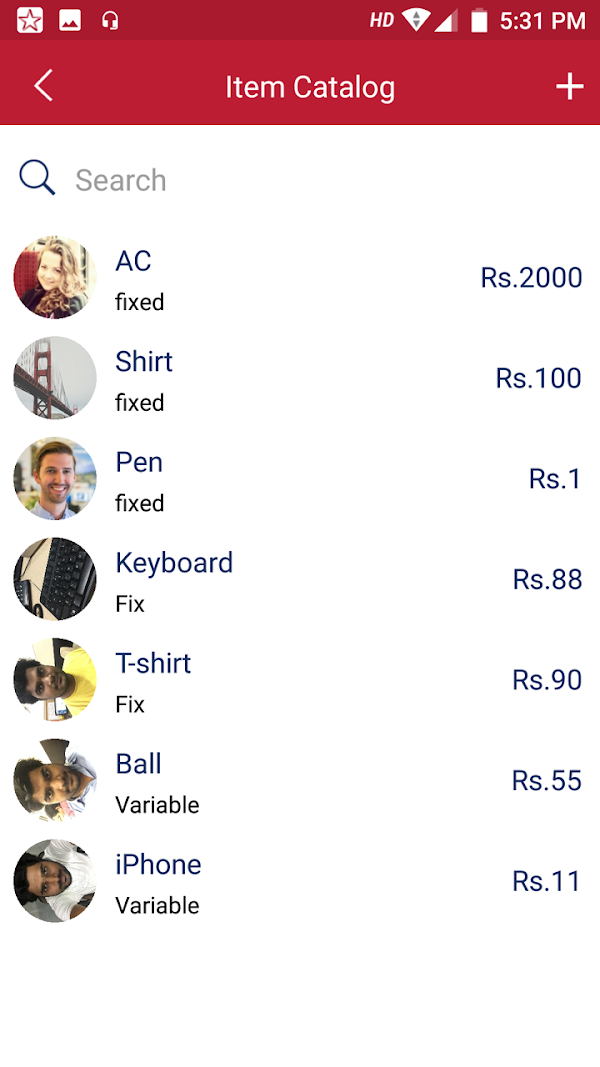Open the Keyboard item name
The width and height of the screenshot is (600, 1067).
[x=174, y=562]
